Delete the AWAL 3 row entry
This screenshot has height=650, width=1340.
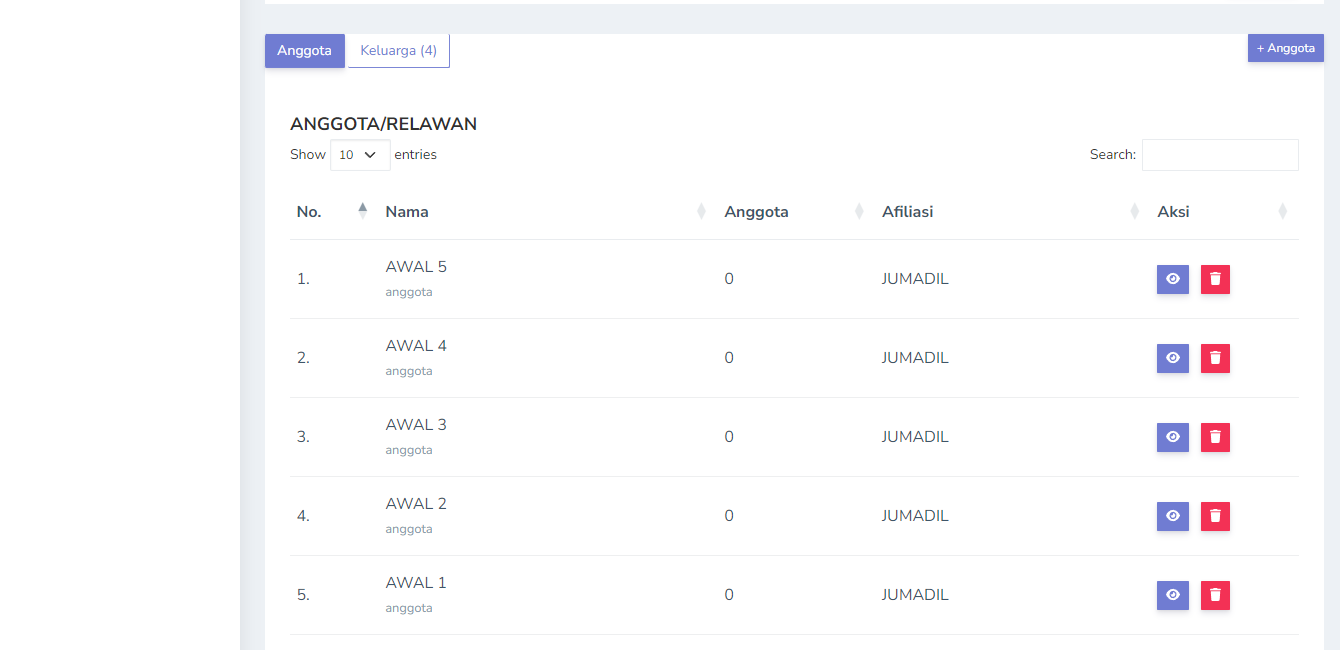coord(1215,437)
